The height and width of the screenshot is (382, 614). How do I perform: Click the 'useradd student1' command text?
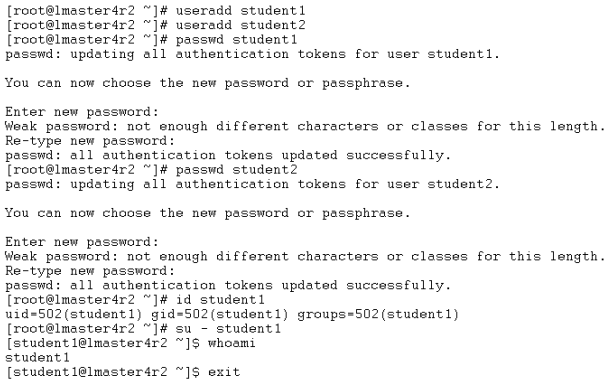click(240, 11)
